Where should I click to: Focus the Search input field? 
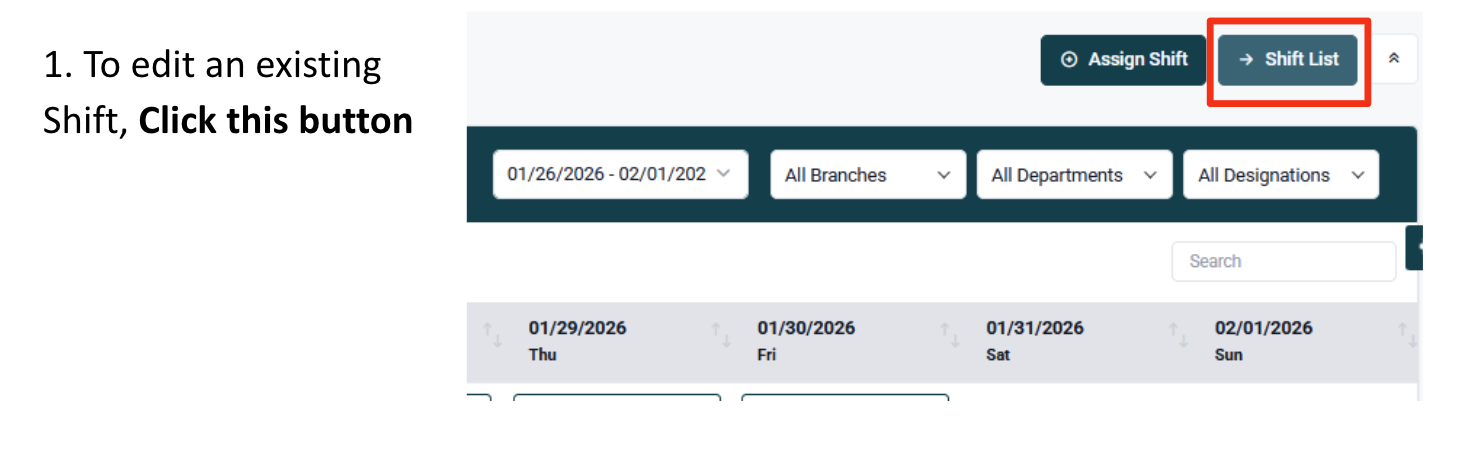[1283, 261]
